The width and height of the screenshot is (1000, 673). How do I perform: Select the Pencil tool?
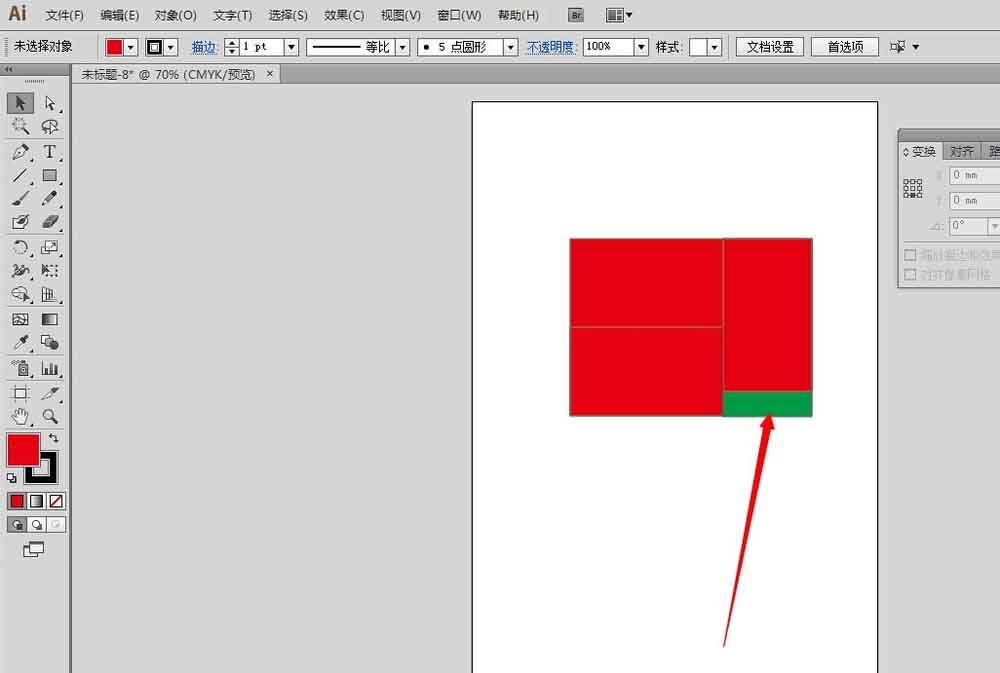tap(50, 198)
